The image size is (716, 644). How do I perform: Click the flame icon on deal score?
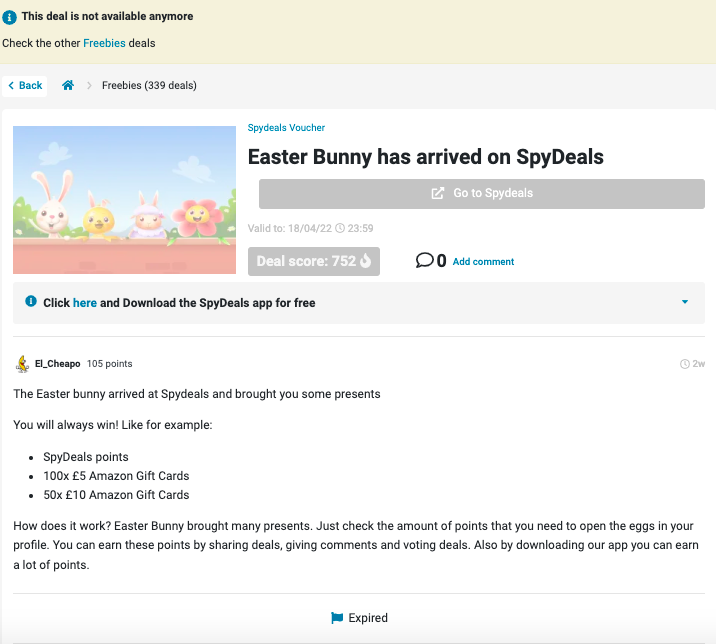[x=365, y=261]
